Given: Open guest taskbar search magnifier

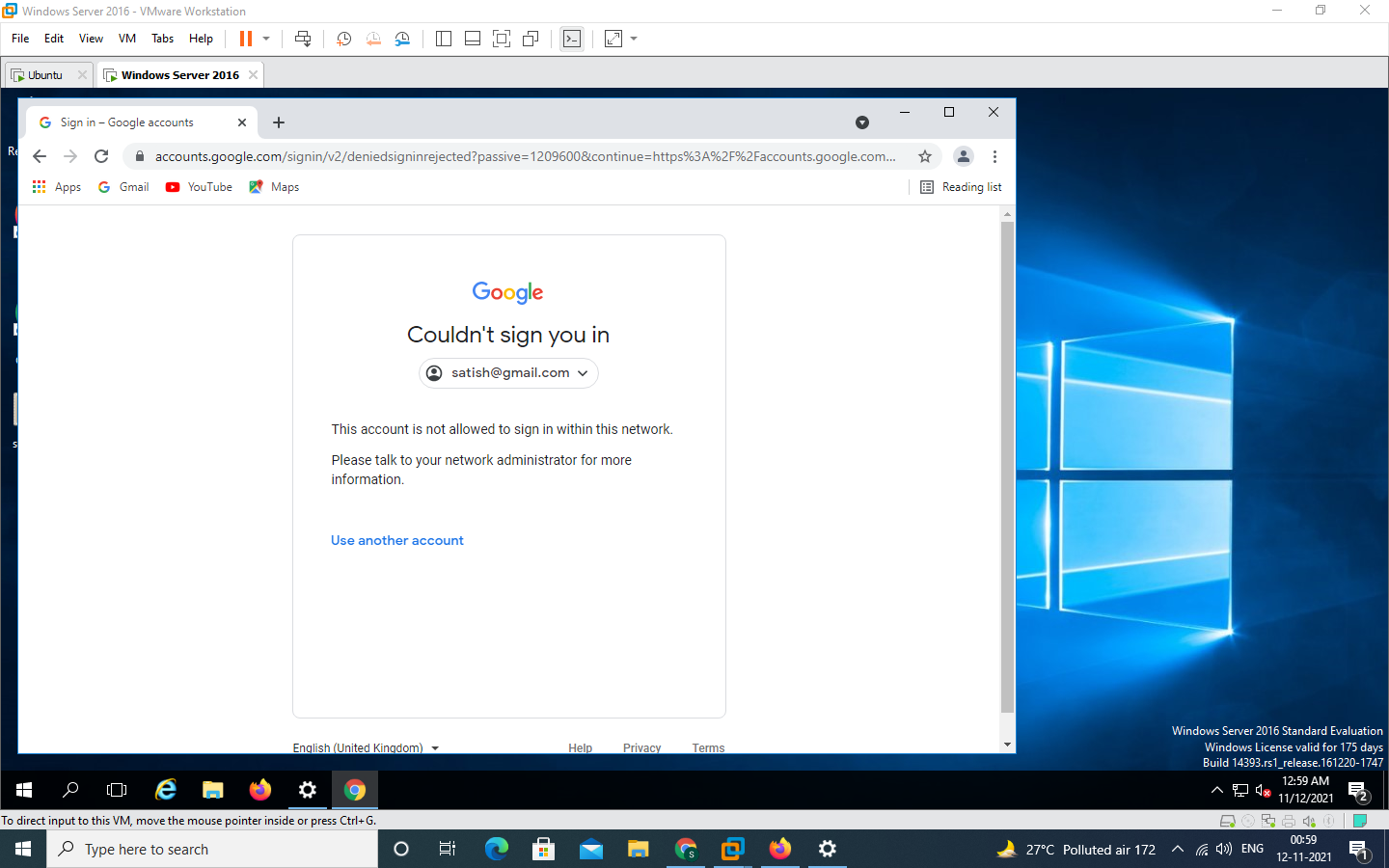Looking at the screenshot, I should click(x=70, y=790).
